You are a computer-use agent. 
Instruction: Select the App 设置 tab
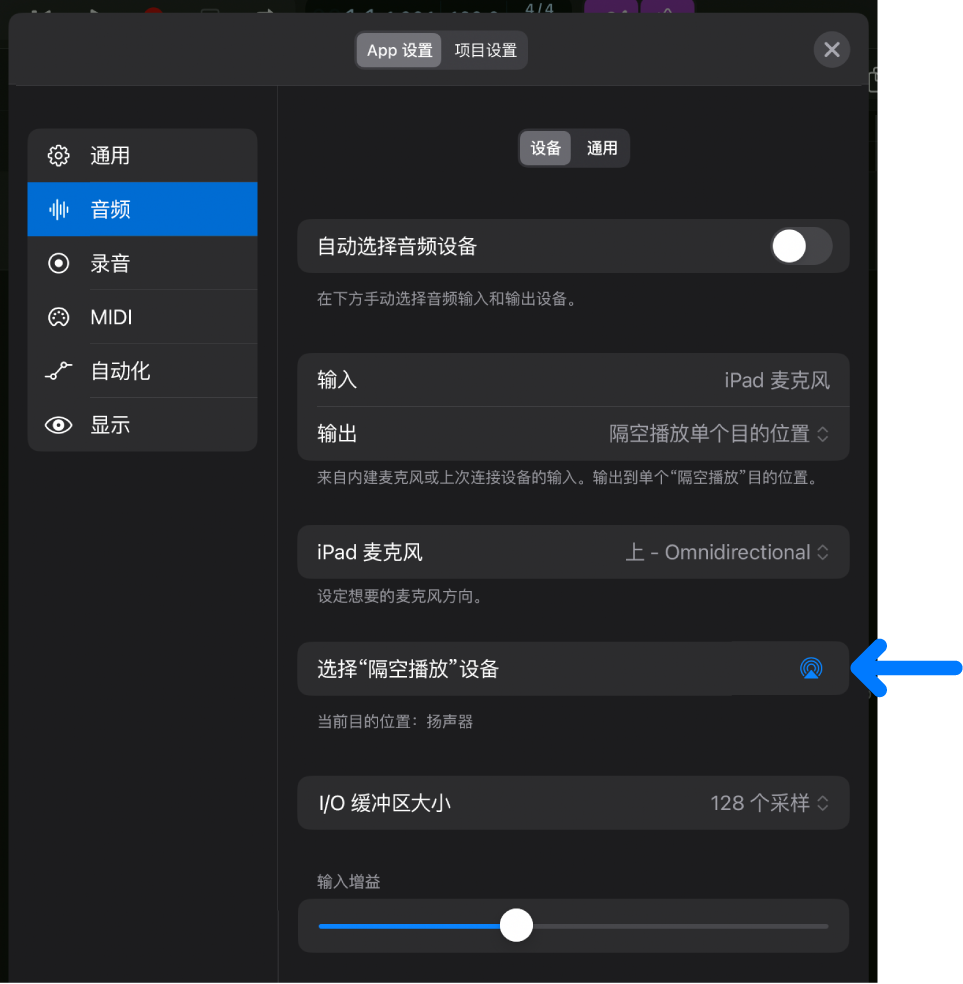point(398,49)
